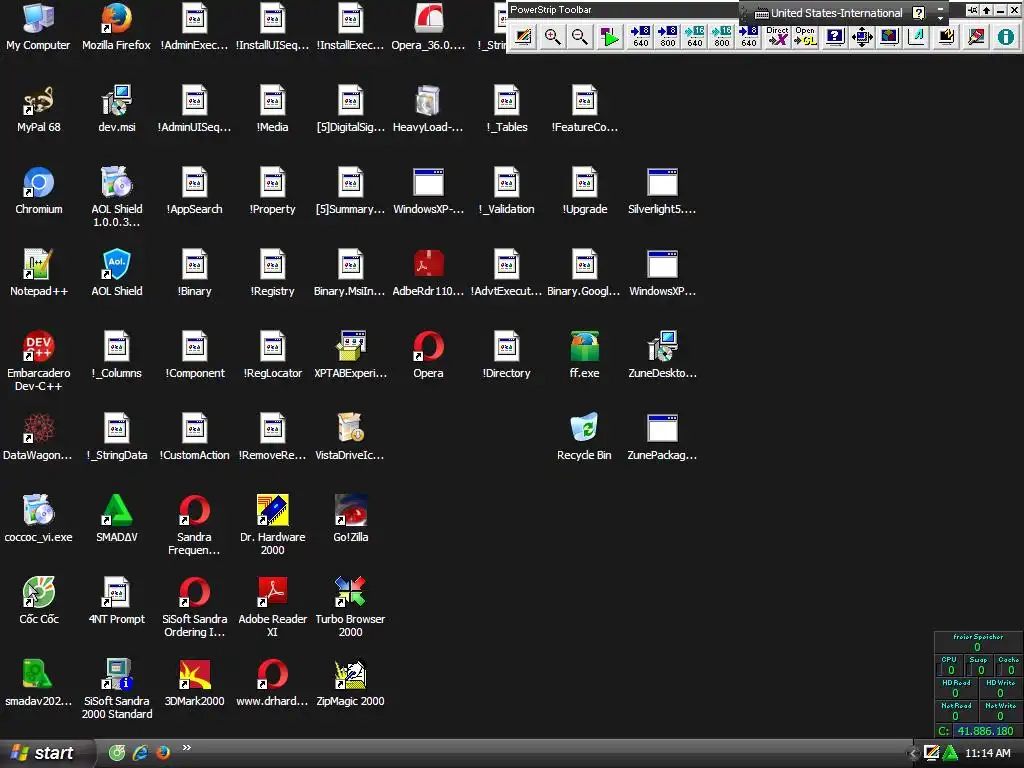
Task: Select the Chromium desktop shortcut
Action: [x=39, y=191]
